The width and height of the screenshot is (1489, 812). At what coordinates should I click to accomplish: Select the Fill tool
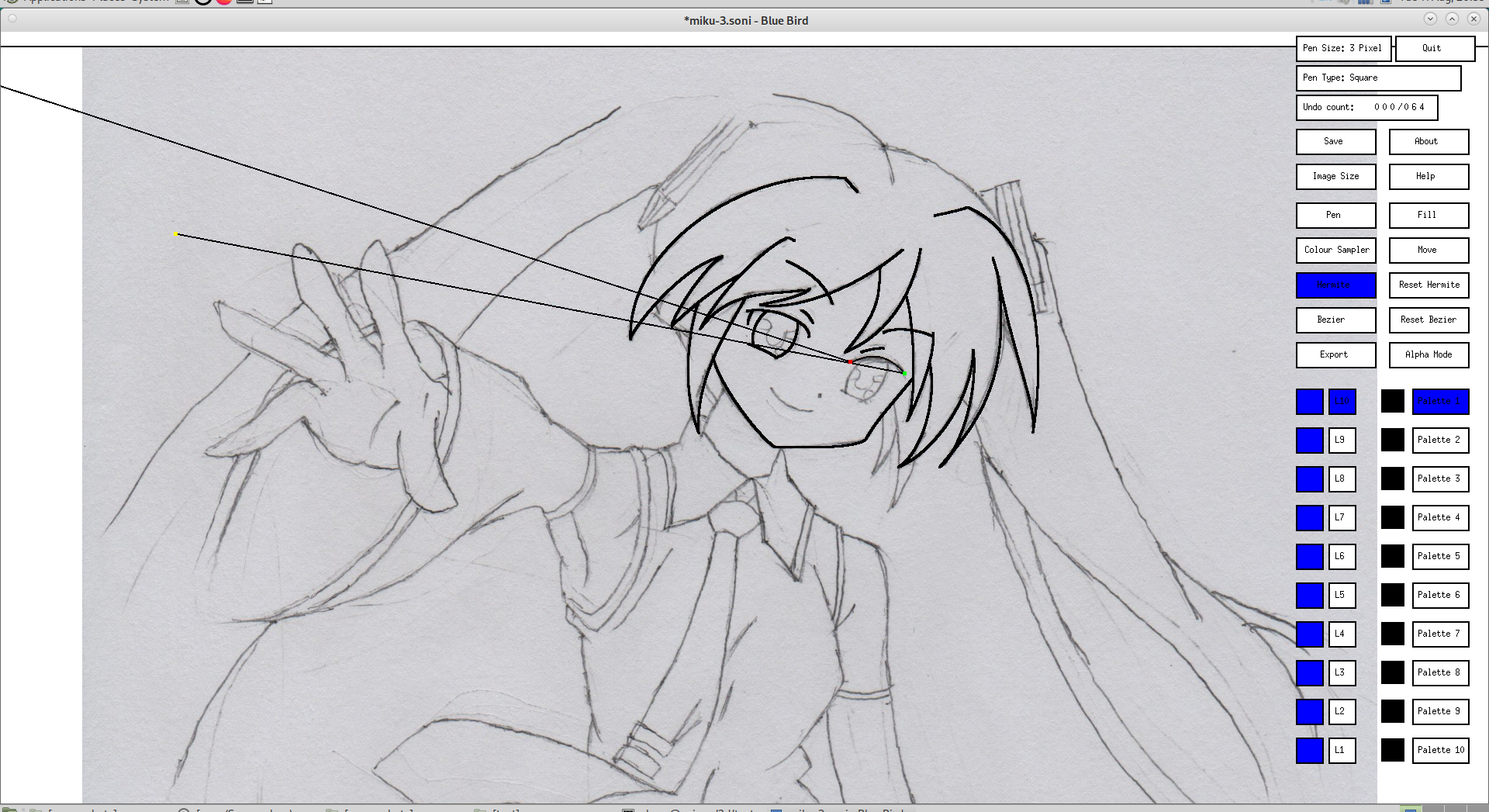click(1429, 215)
